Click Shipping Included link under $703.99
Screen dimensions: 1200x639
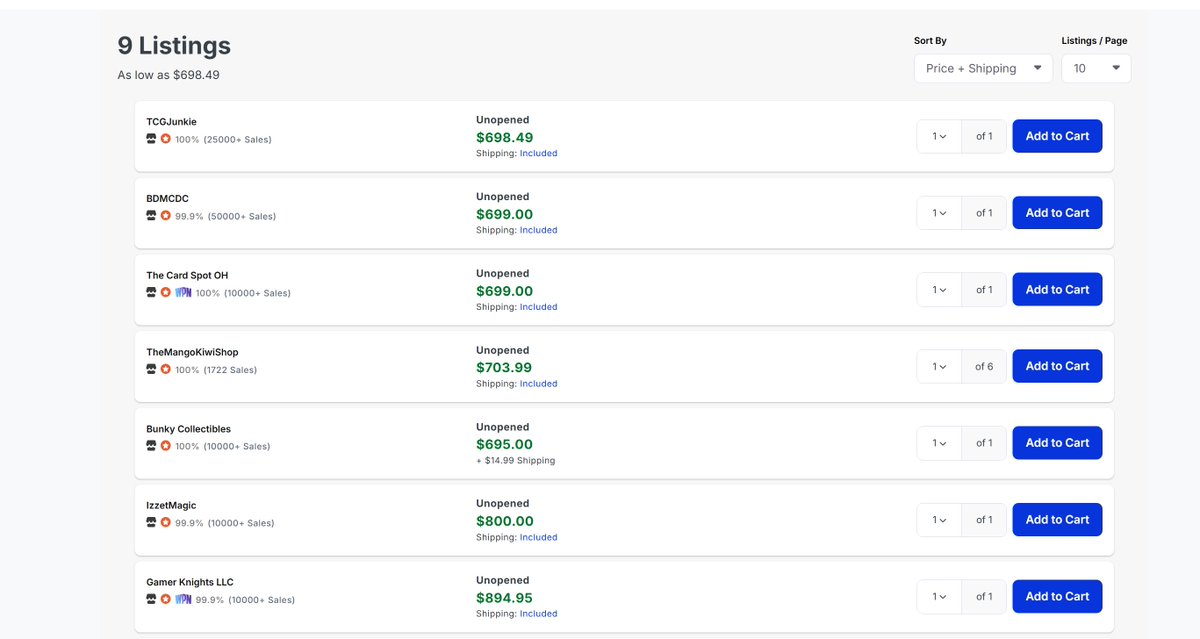[538, 384]
